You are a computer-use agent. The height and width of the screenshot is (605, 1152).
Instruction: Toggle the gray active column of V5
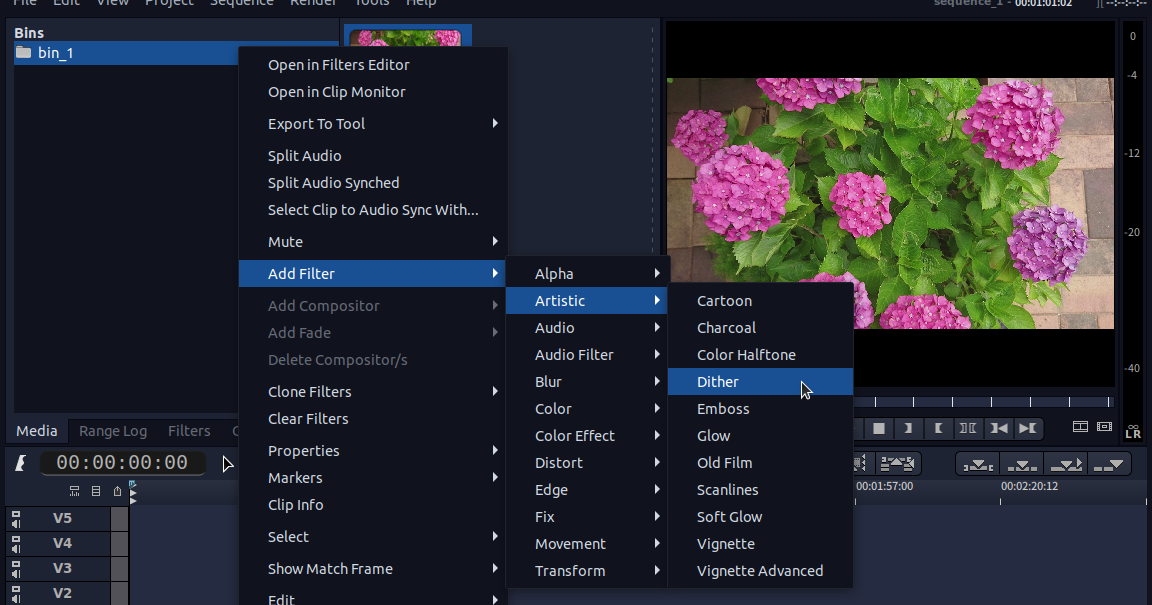coord(119,518)
